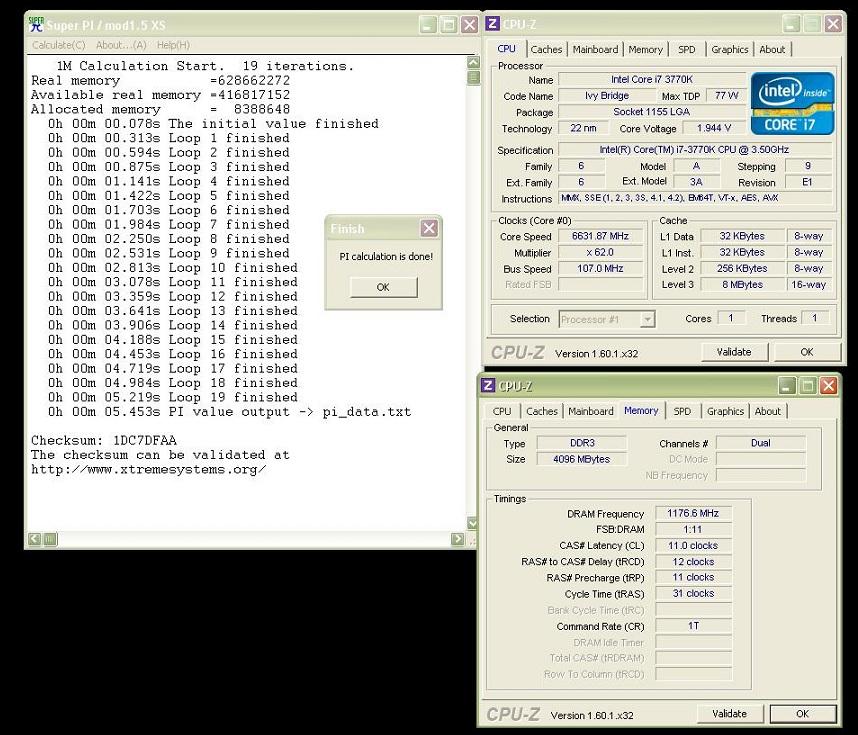Click the Super PI window title icon
This screenshot has height=735, width=858.
[x=36, y=25]
